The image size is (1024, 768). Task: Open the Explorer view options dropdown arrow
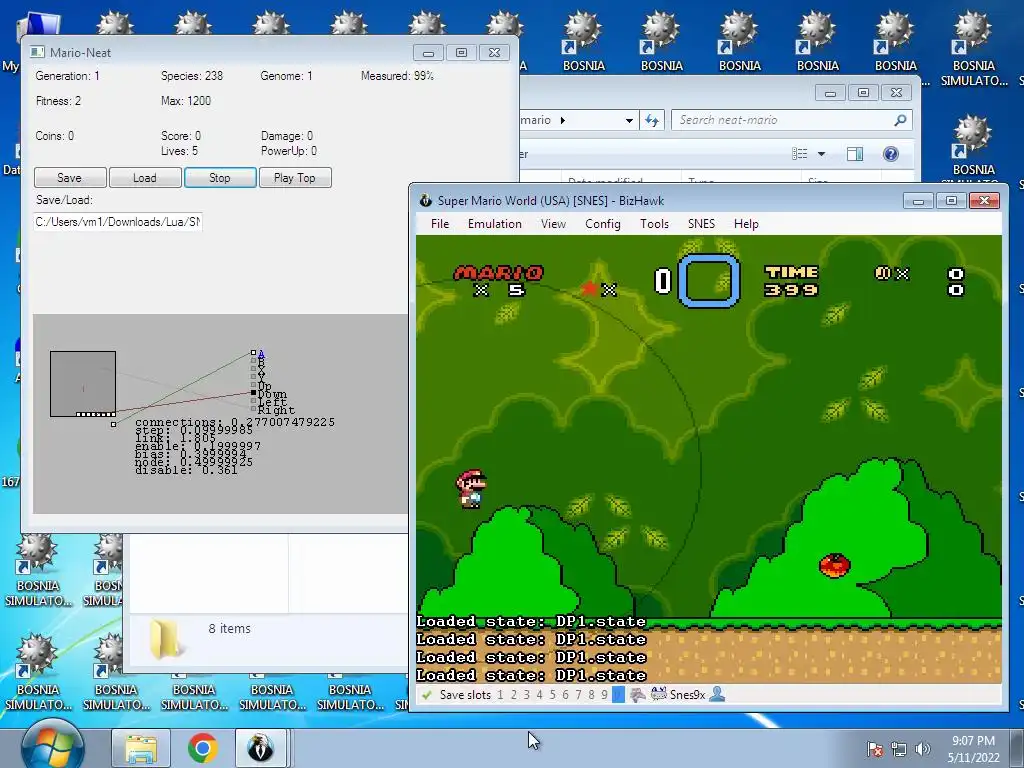pyautogui.click(x=822, y=154)
